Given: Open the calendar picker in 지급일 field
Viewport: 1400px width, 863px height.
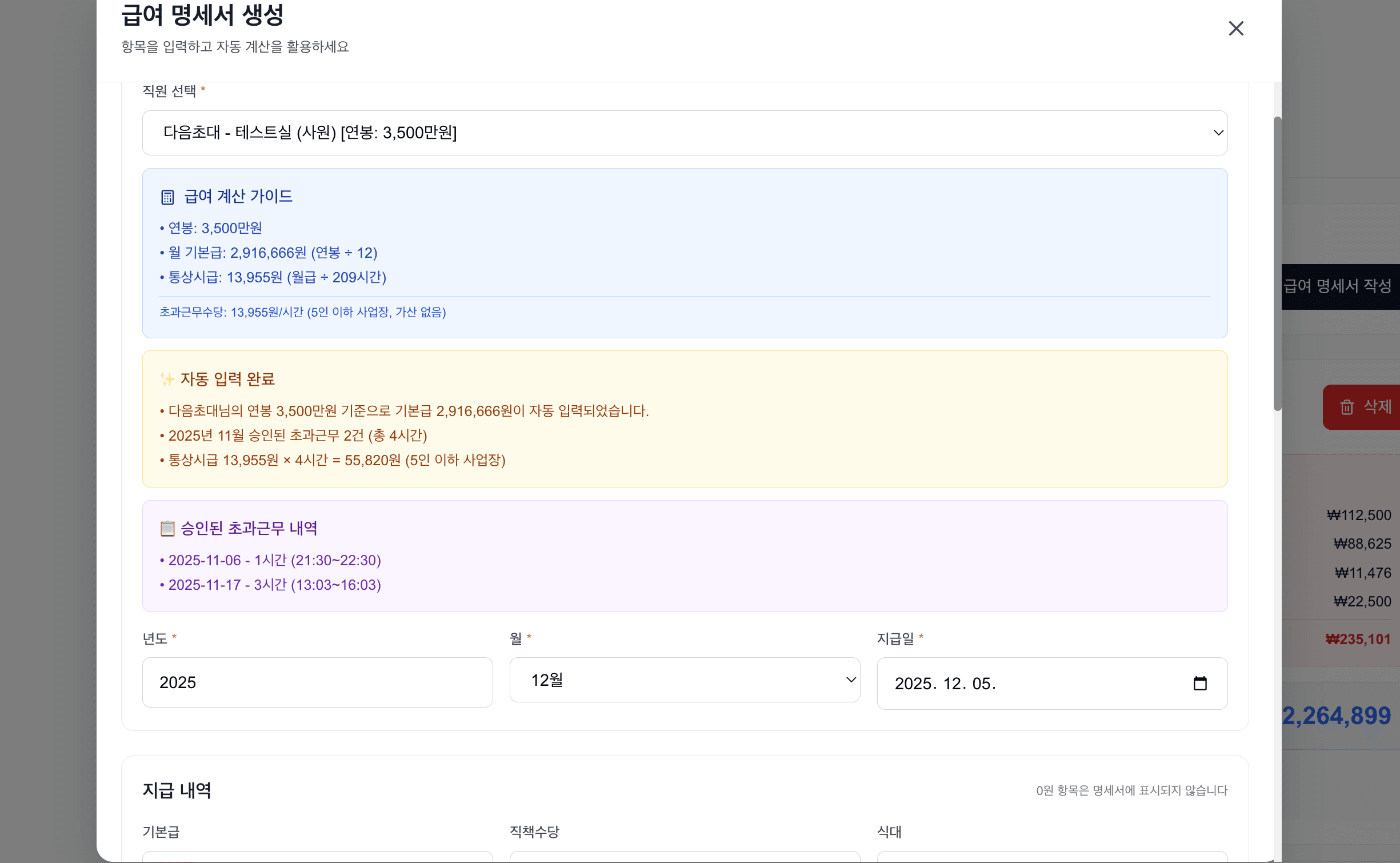Looking at the screenshot, I should (x=1199, y=684).
